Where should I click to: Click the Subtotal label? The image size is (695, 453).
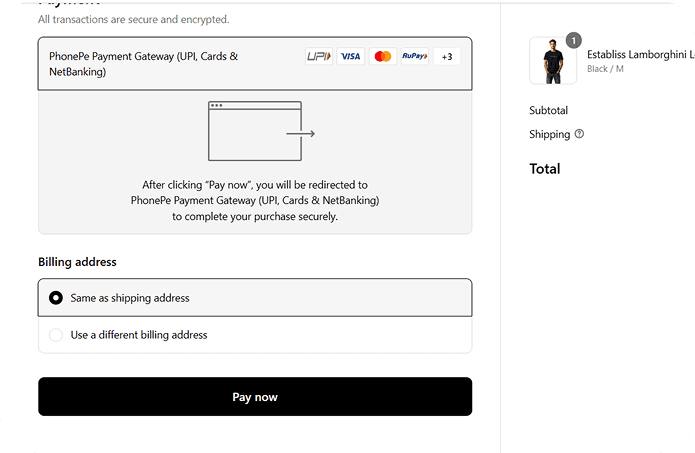[x=548, y=110]
